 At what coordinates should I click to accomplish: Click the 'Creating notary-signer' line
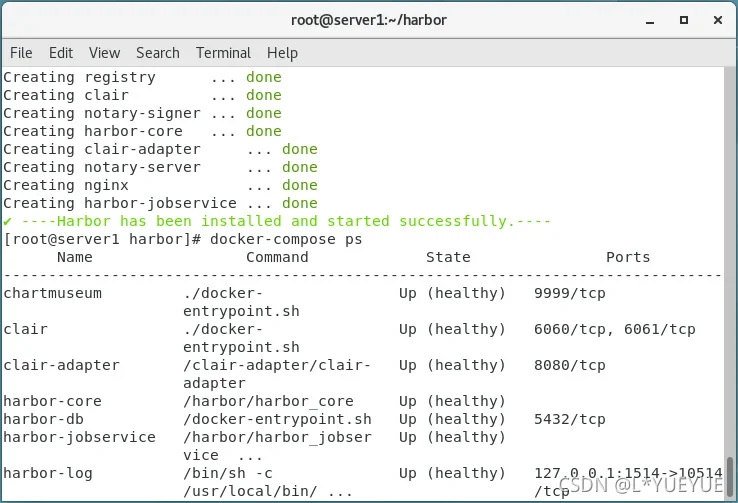pyautogui.click(x=142, y=113)
